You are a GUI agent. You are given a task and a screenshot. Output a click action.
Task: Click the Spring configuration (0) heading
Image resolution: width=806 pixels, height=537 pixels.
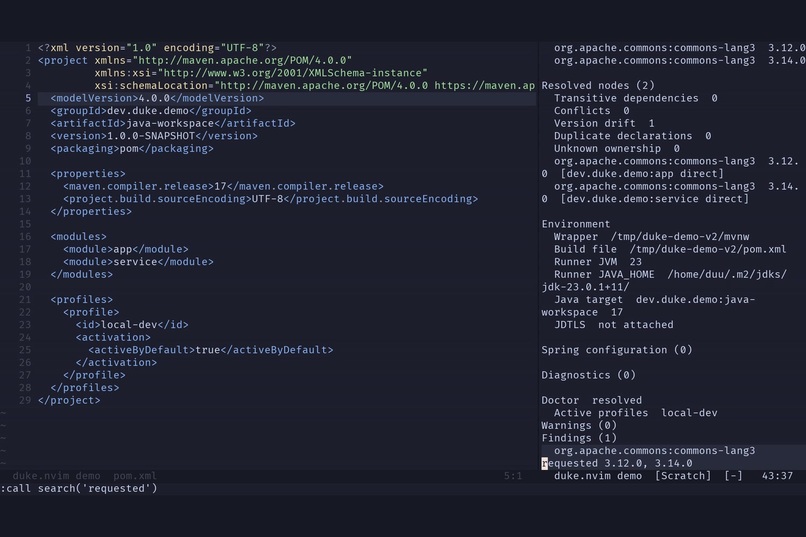coord(617,350)
